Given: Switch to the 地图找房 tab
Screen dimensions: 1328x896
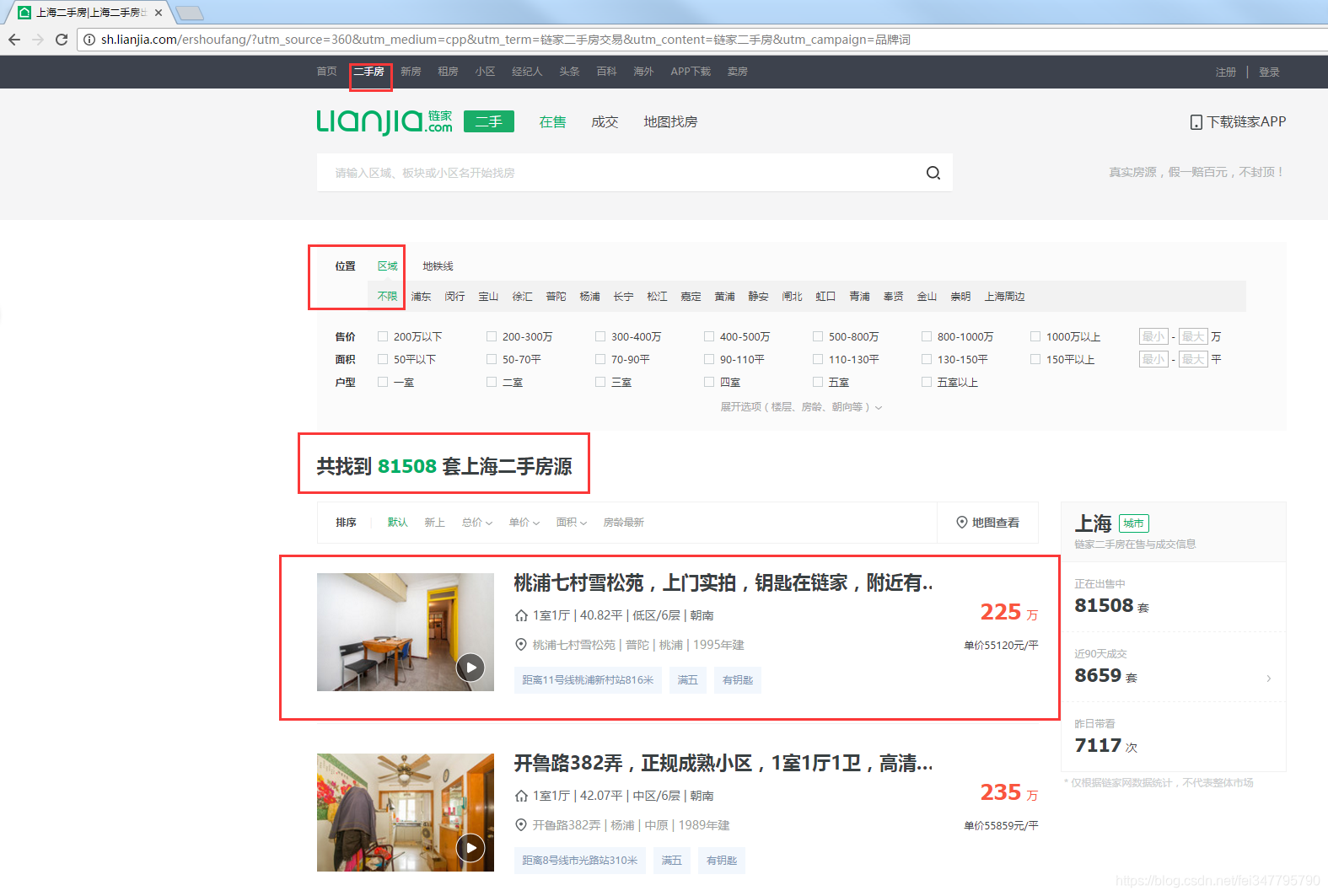Looking at the screenshot, I should tap(670, 122).
